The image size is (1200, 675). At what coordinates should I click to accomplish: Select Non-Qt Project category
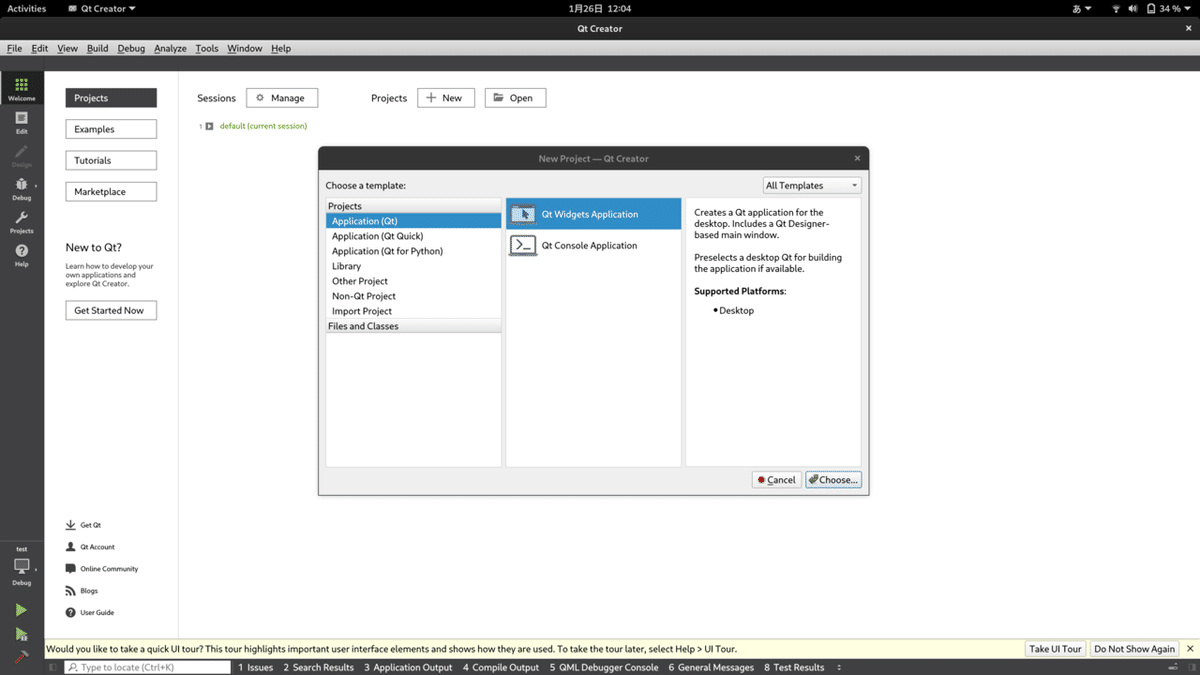[x=413, y=296]
